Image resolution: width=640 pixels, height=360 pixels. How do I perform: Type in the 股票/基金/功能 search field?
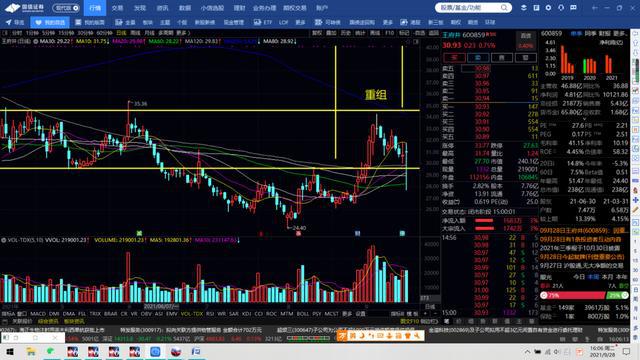coord(469,8)
